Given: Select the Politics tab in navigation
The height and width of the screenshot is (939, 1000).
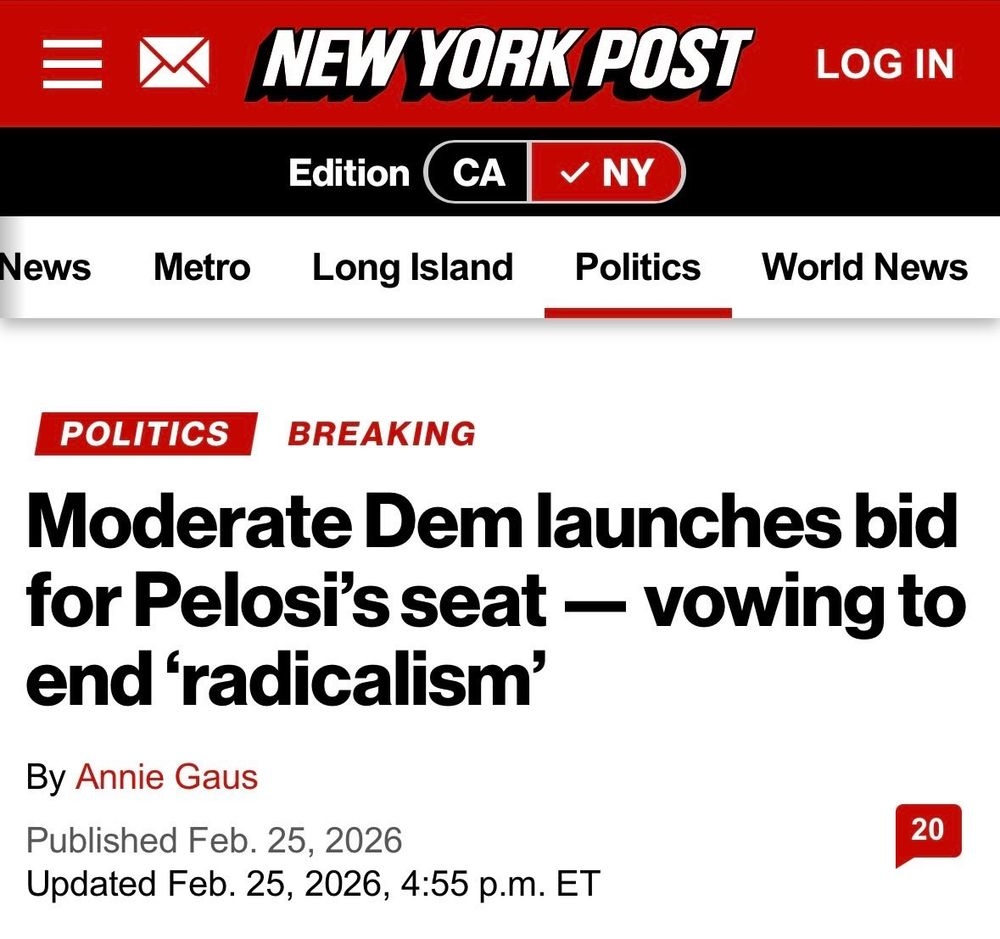Looking at the screenshot, I should click(638, 267).
